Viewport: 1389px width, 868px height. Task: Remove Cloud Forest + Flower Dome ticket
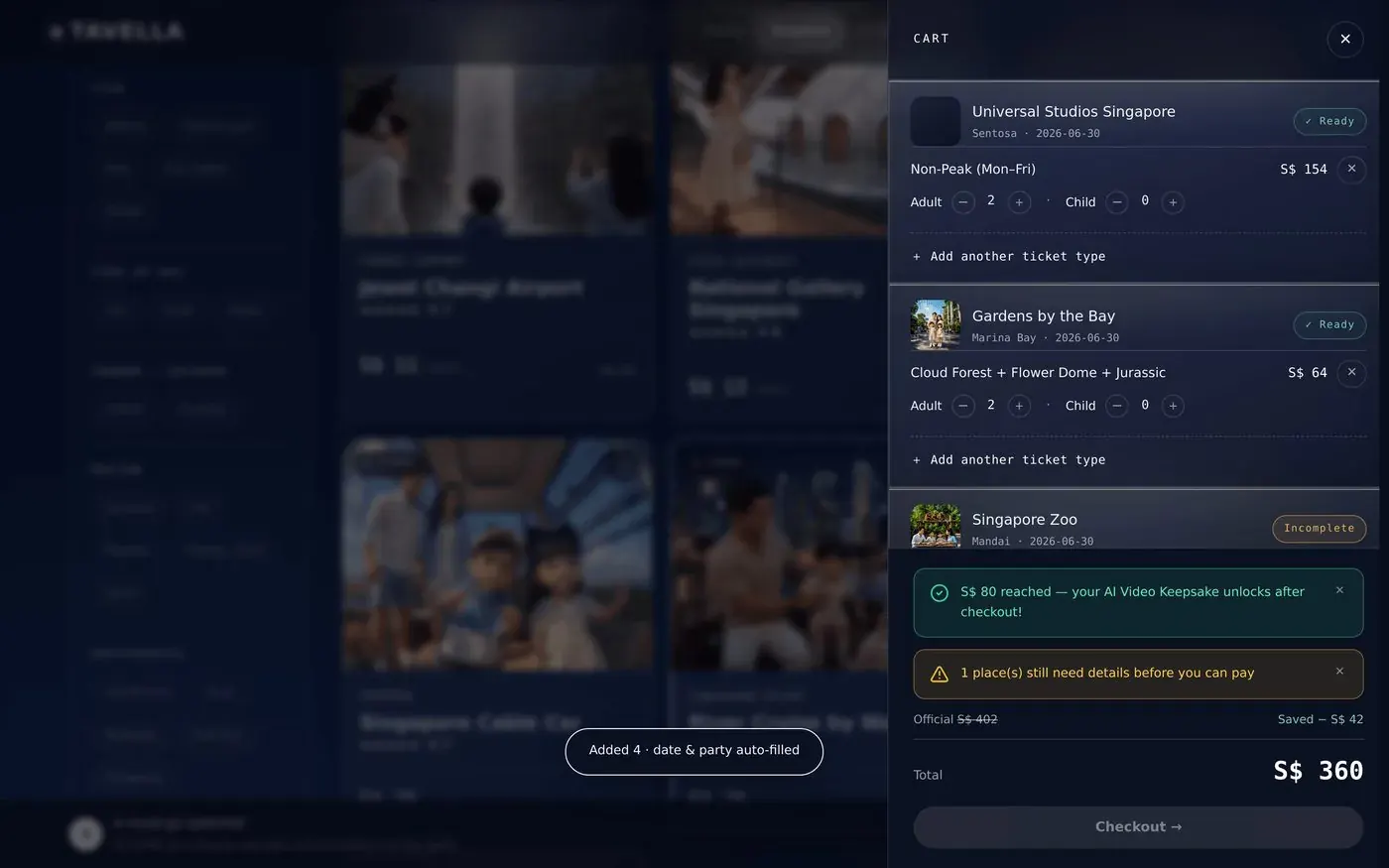(x=1351, y=372)
